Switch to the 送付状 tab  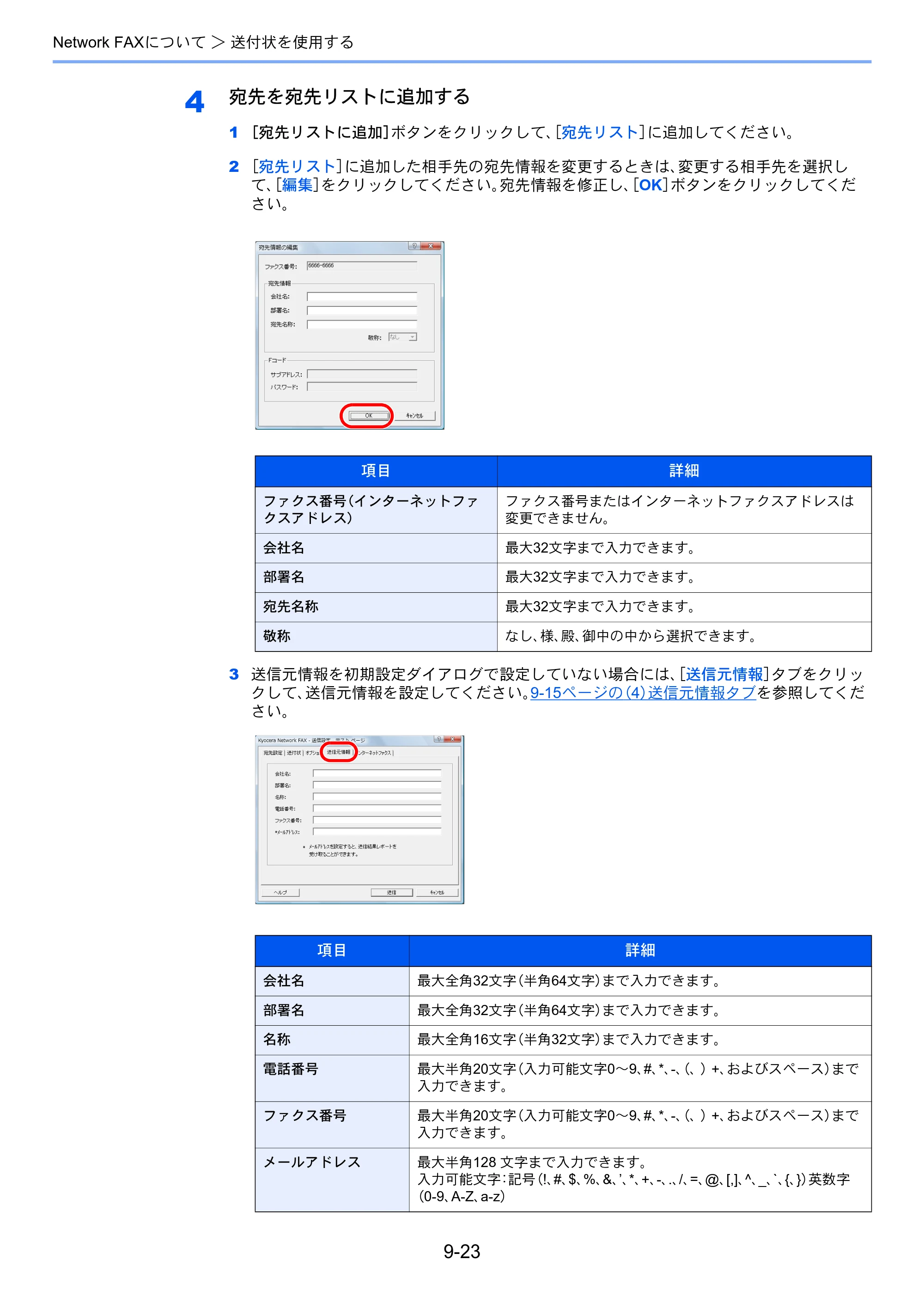coord(294,753)
